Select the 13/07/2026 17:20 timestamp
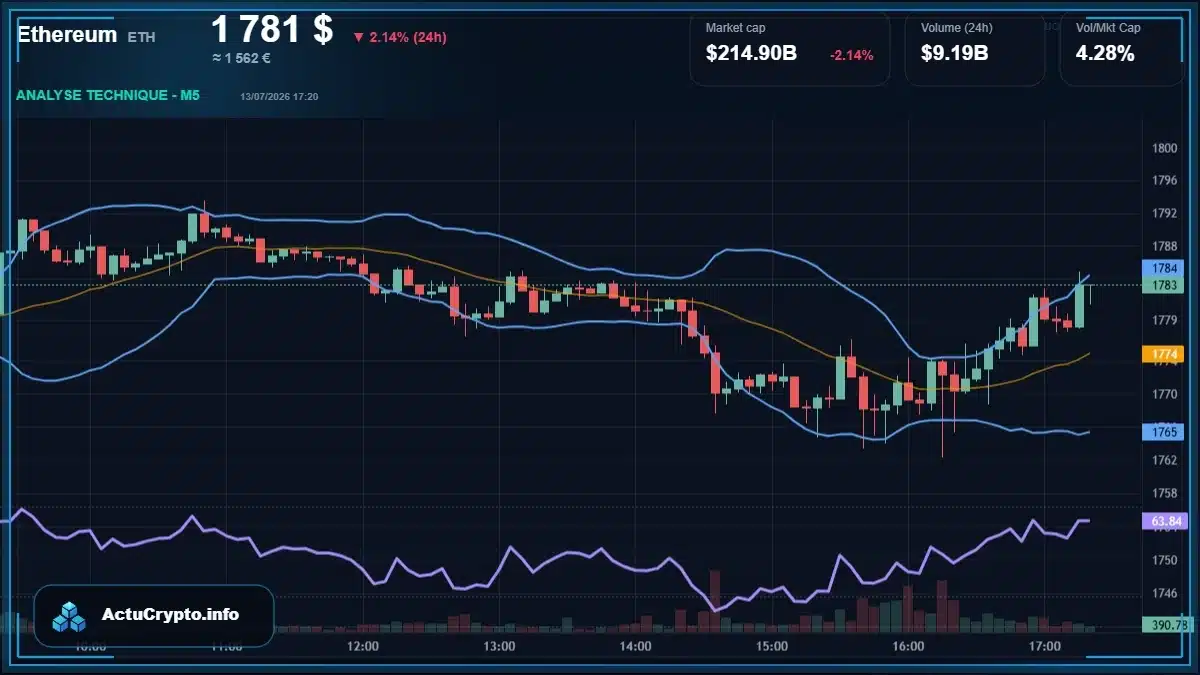This screenshot has height=675, width=1200. click(280, 97)
